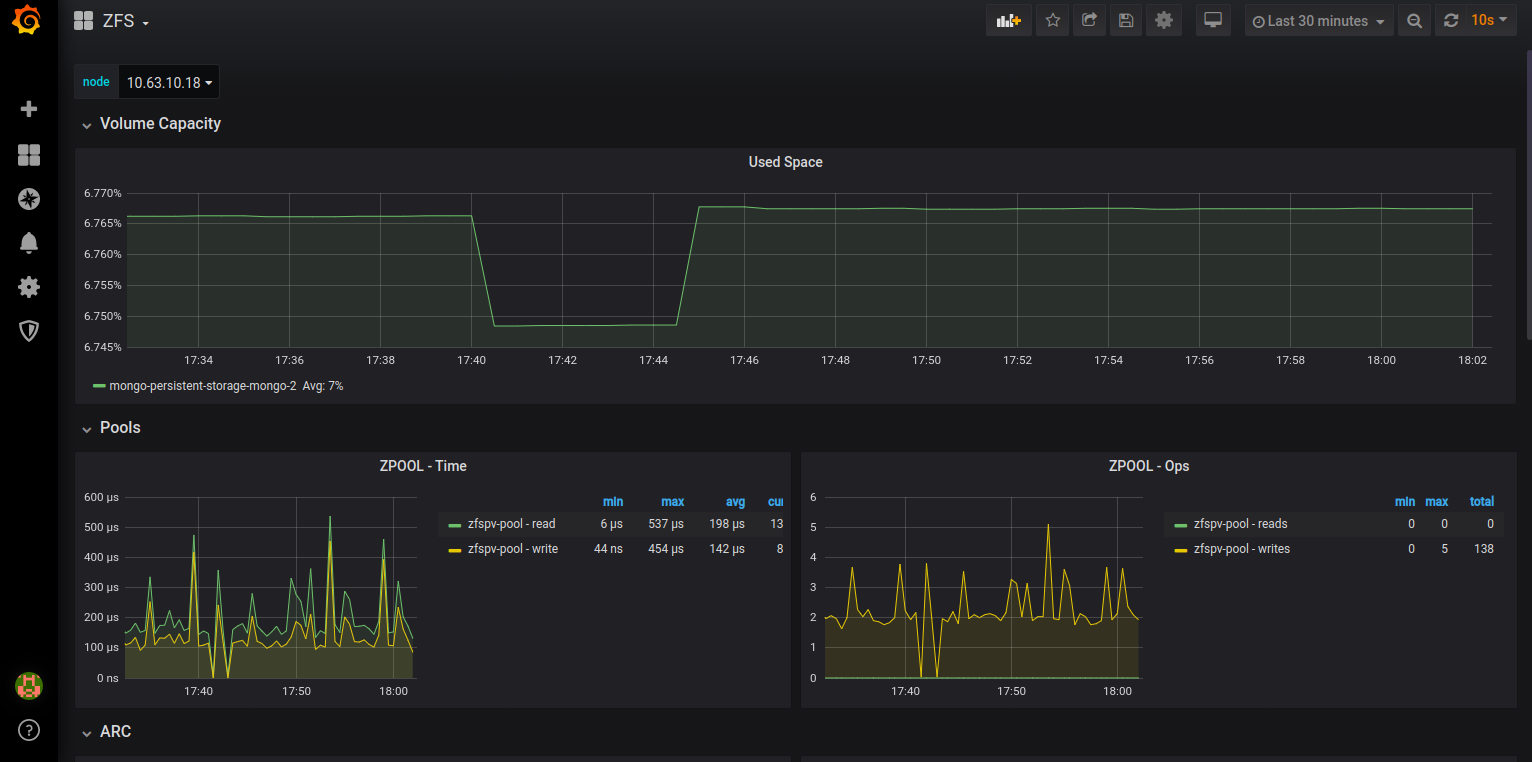Star this dashboard as favorite
This screenshot has width=1532, height=762.
pyautogui.click(x=1052, y=21)
